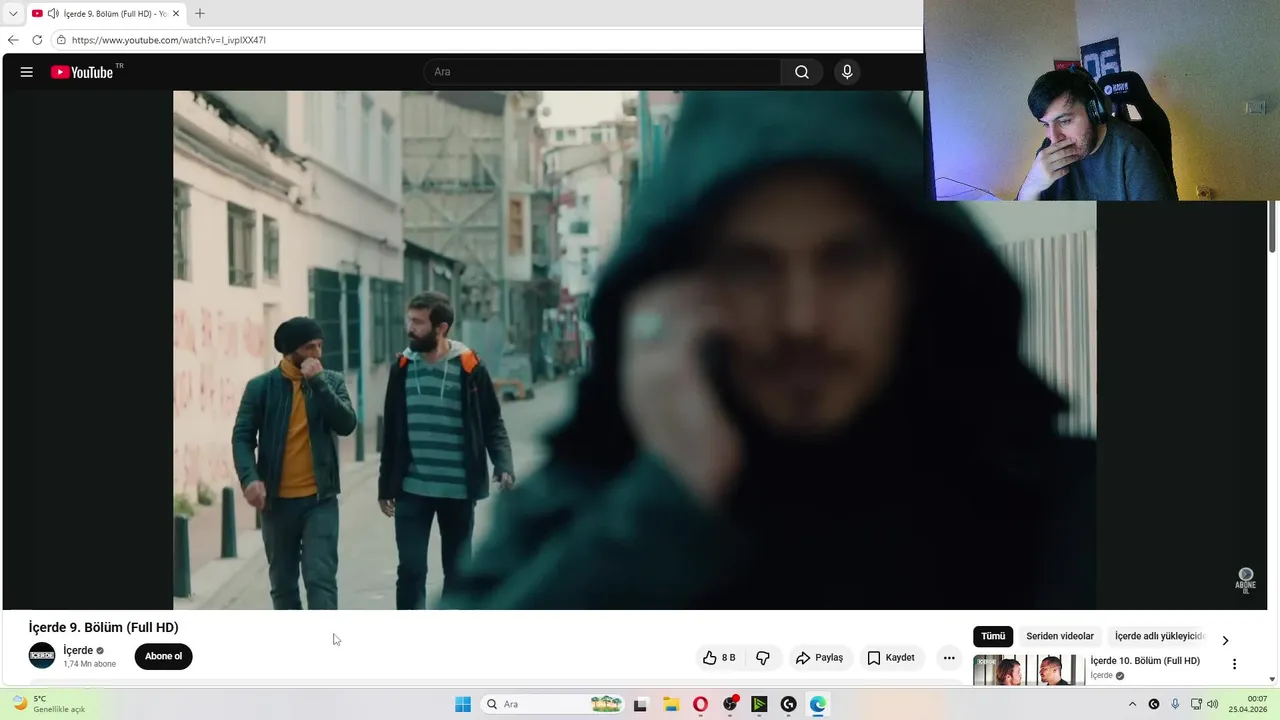Click the scroll-down arrow of page scrollbar
The height and width of the screenshot is (720, 1280).
point(1272,679)
